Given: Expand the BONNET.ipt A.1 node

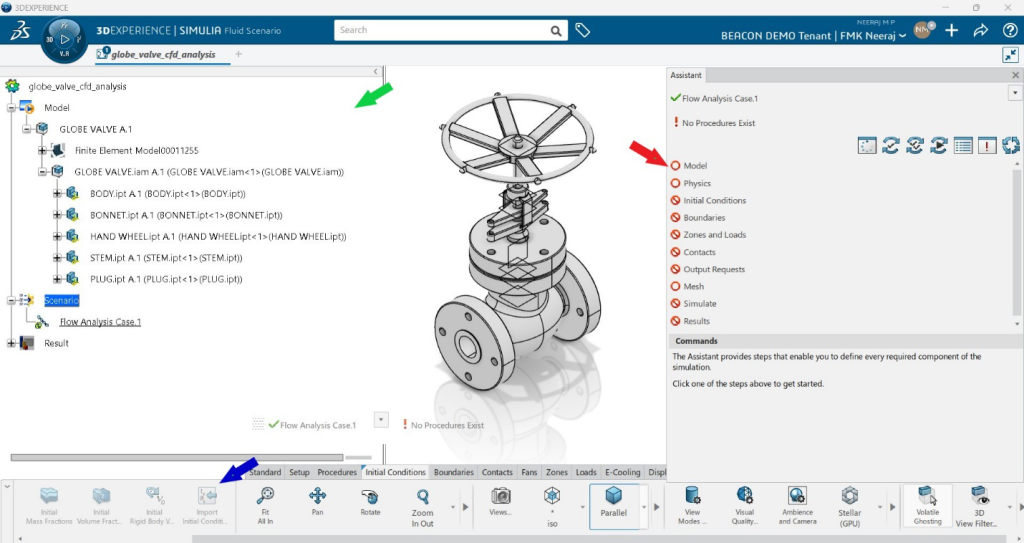Looking at the screenshot, I should (x=57, y=215).
